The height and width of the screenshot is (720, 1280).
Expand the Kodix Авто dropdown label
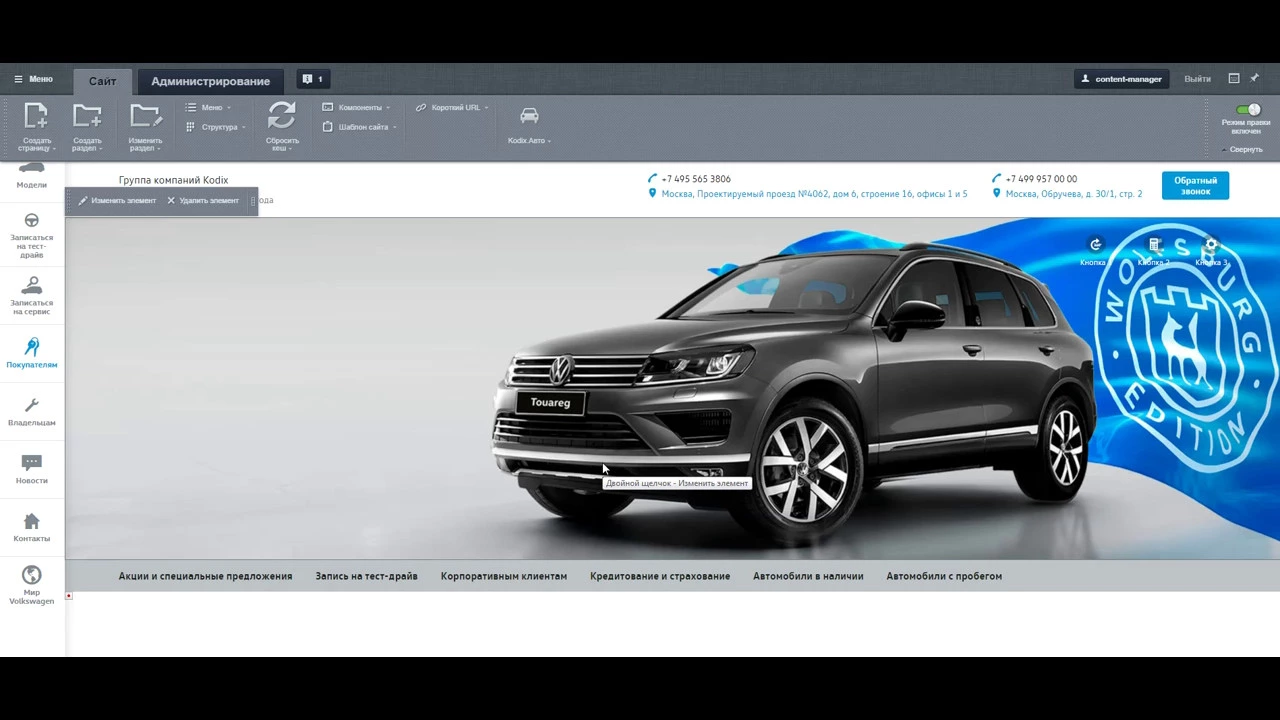coord(529,140)
